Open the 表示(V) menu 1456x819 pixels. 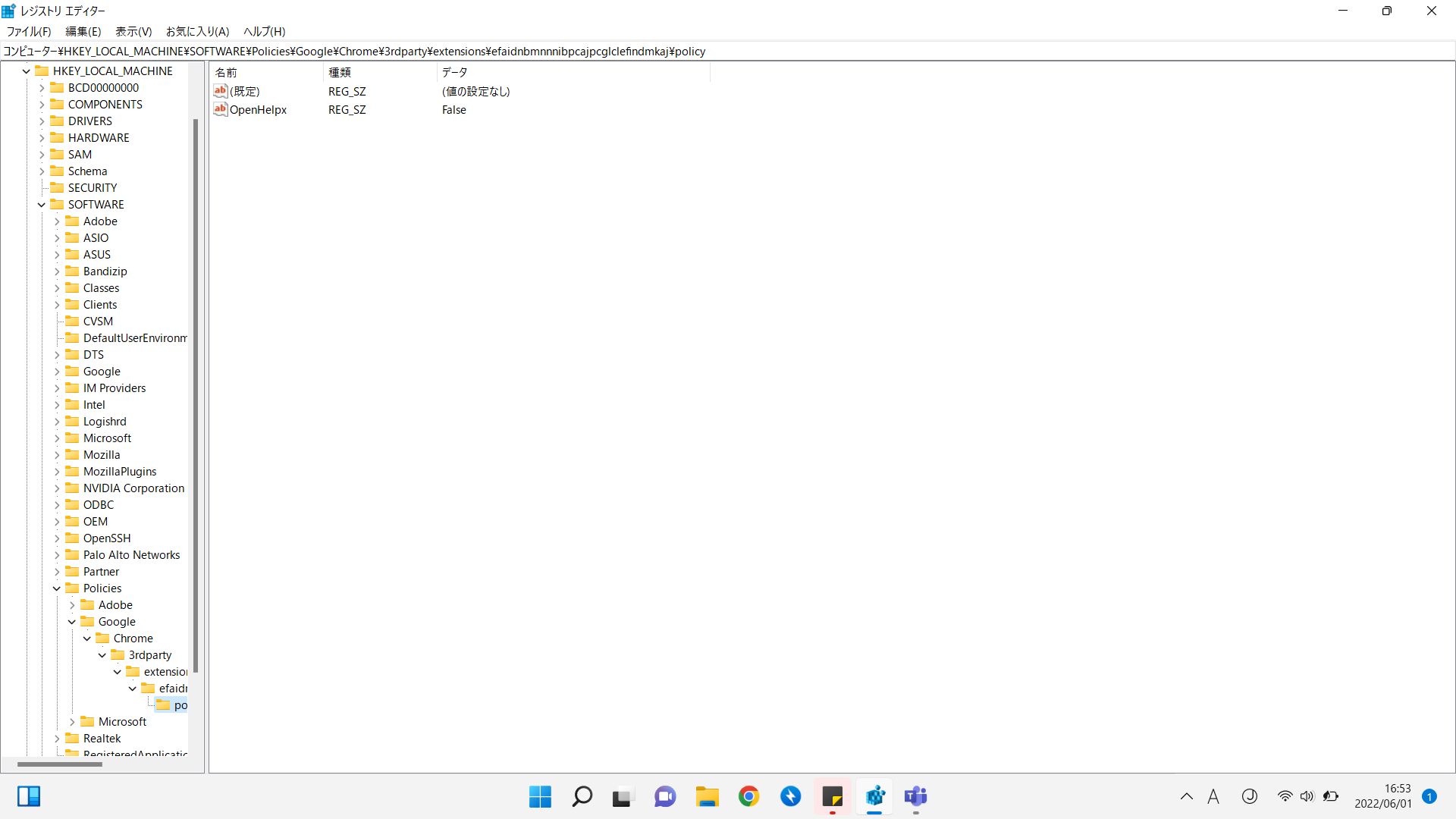pyautogui.click(x=132, y=31)
